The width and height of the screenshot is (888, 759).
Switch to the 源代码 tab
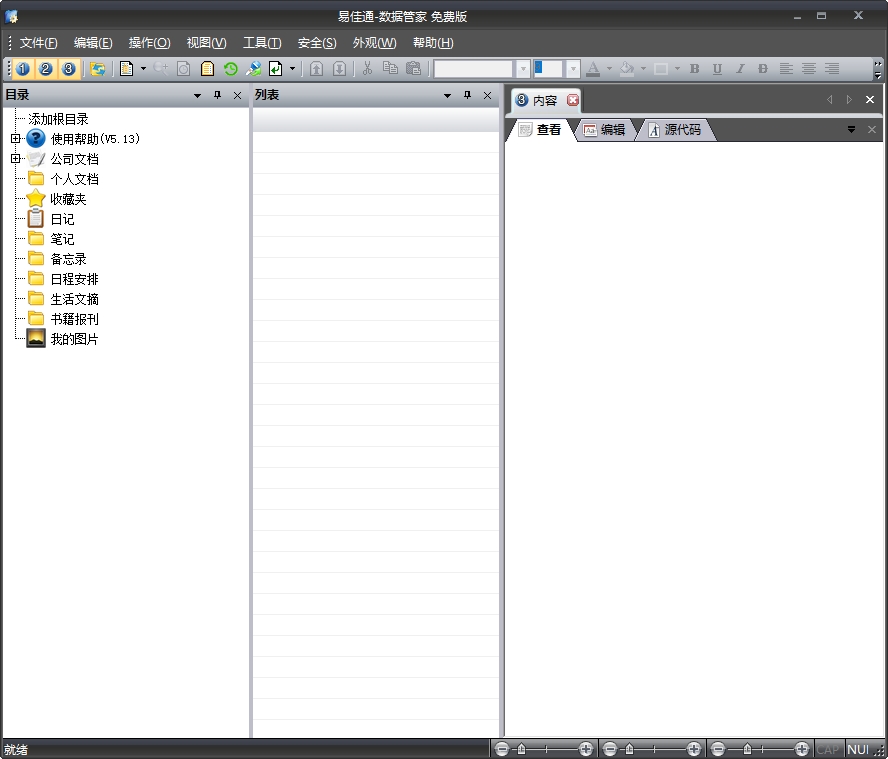point(674,130)
